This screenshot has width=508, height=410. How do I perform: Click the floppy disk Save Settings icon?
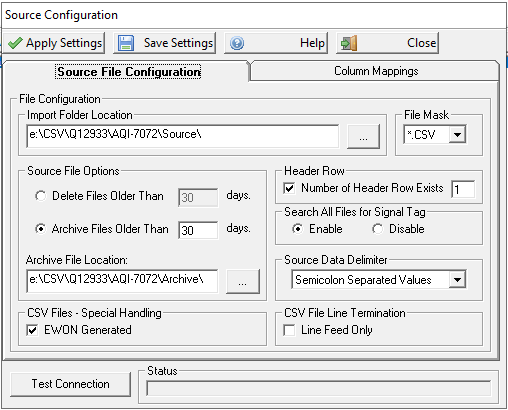(x=126, y=43)
